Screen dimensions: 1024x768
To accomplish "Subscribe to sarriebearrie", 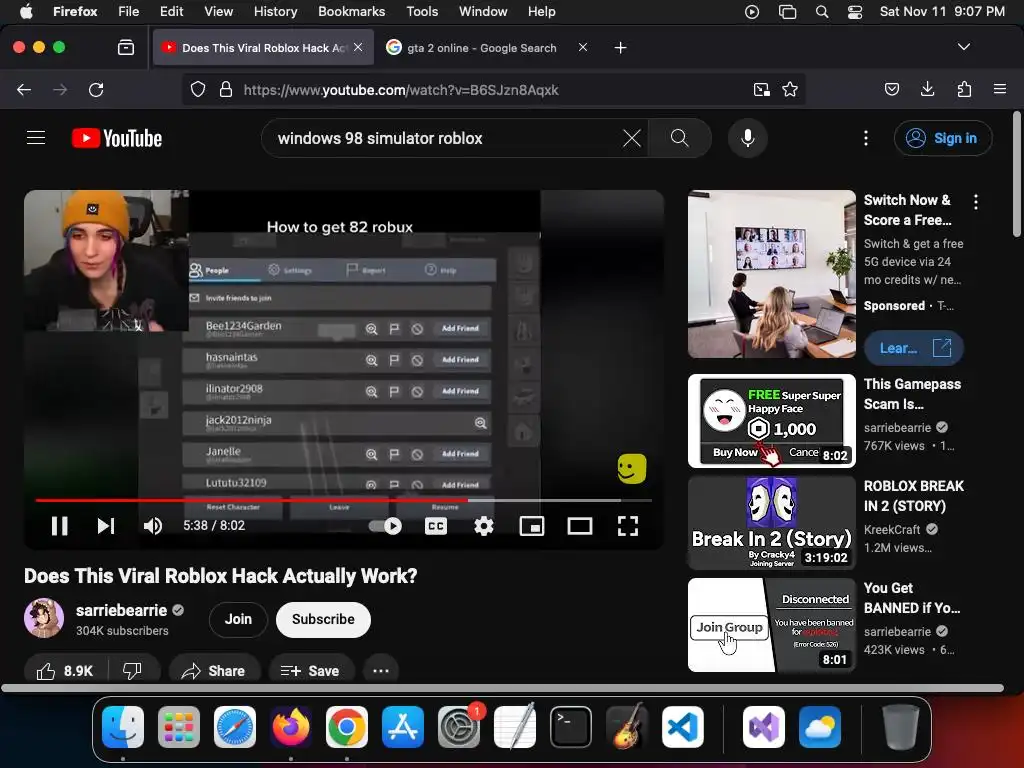I will [323, 619].
